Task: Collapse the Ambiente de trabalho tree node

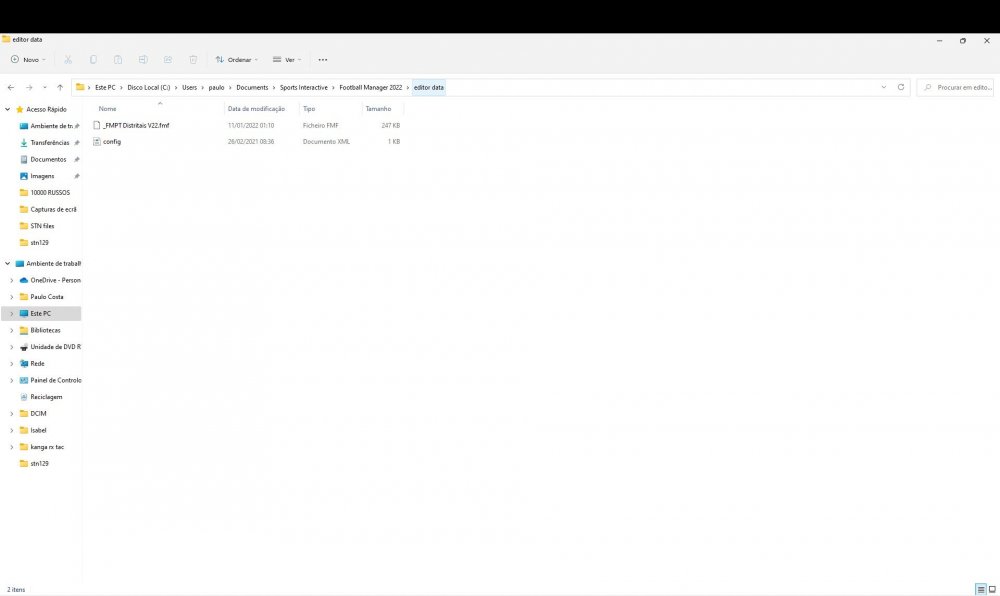Action: pos(8,263)
